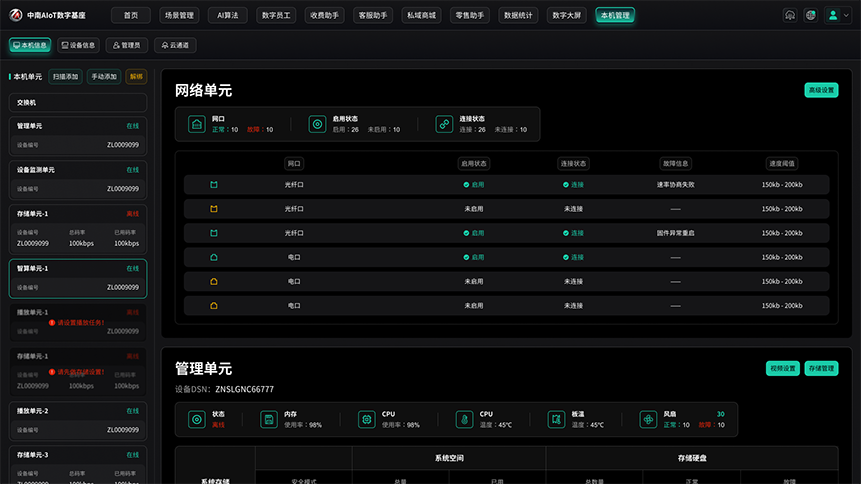Image resolution: width=861 pixels, height=484 pixels.
Task: Click the 存储管理 button
Action: 821,369
